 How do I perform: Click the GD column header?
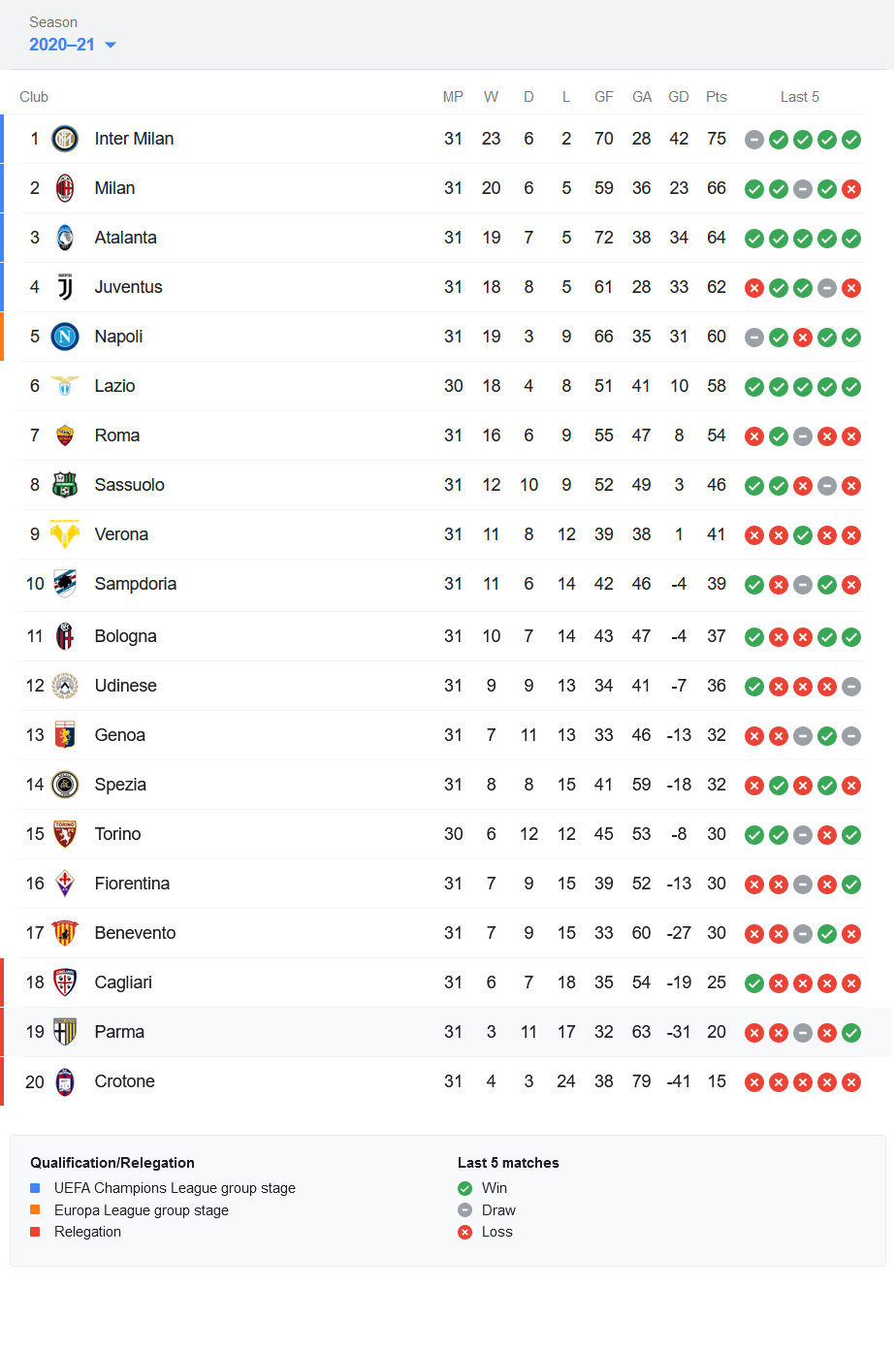679,97
